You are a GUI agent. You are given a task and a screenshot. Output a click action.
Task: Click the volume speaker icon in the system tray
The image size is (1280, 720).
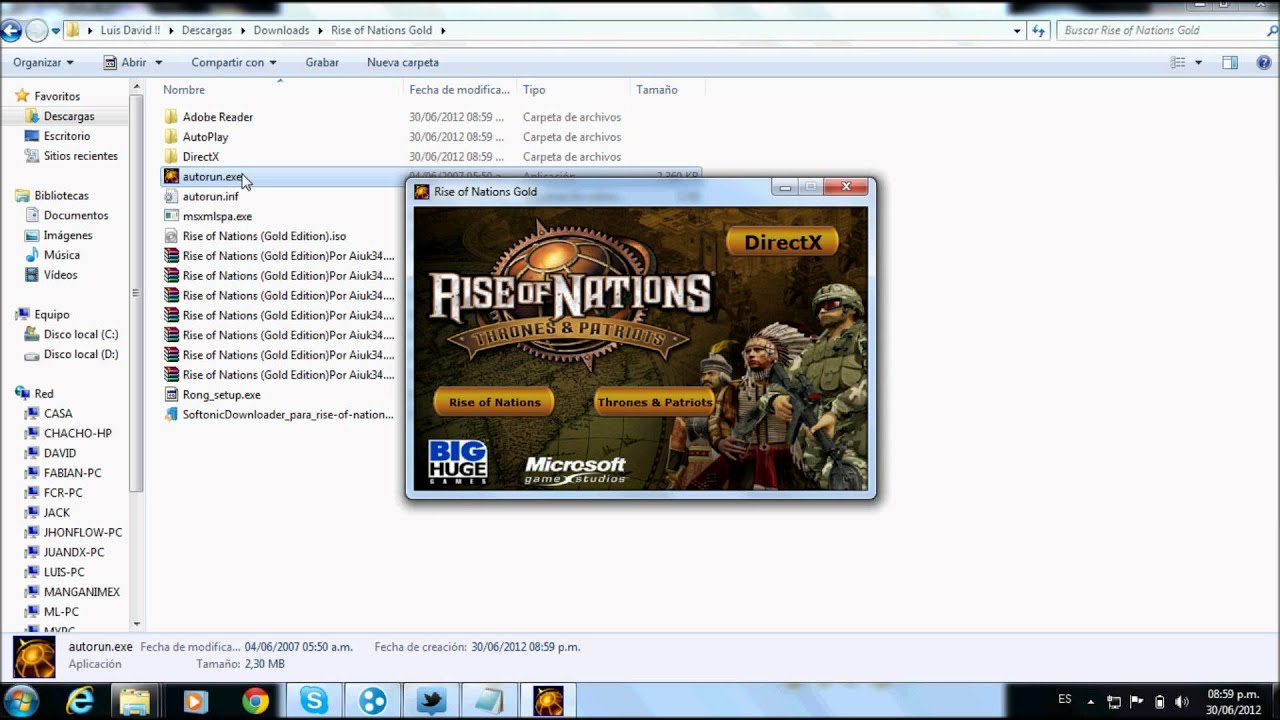(x=1182, y=701)
